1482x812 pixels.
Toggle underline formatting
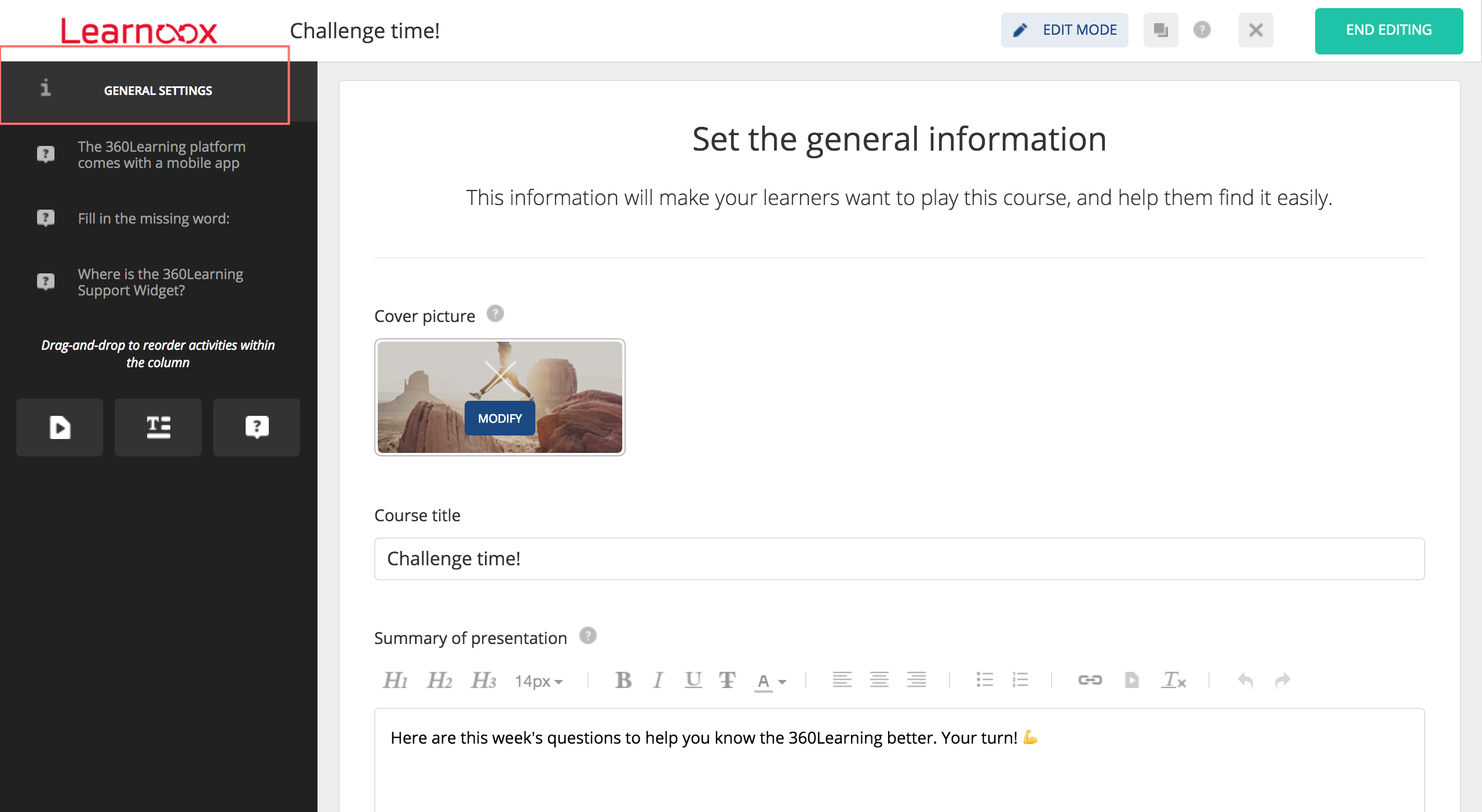[693, 680]
